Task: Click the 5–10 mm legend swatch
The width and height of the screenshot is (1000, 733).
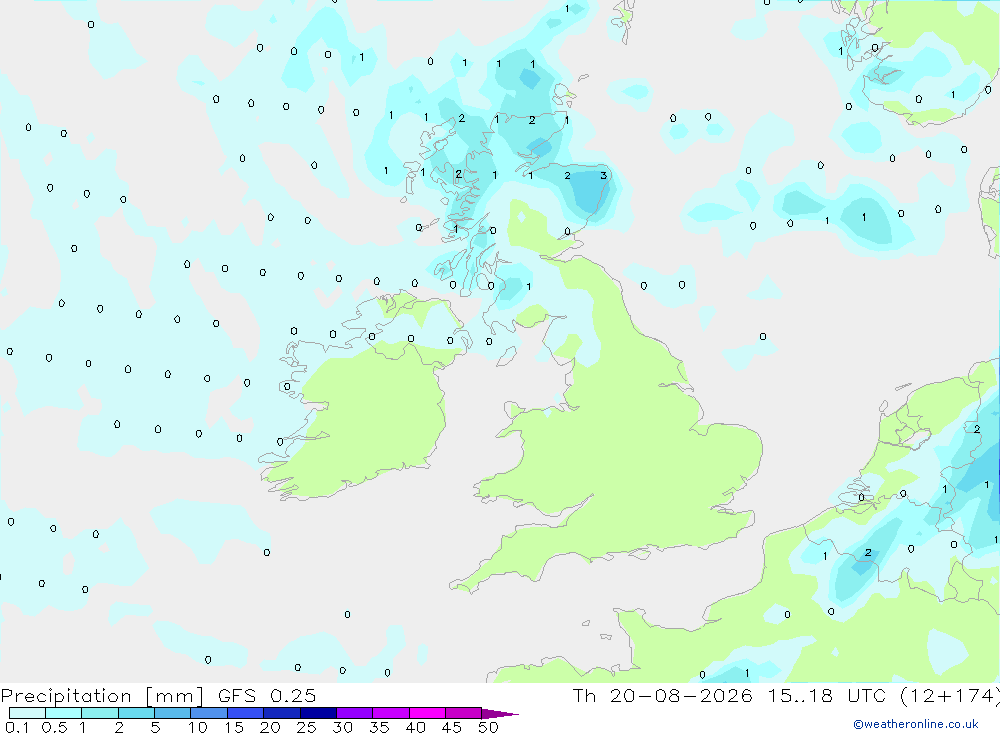Action: coord(172,713)
